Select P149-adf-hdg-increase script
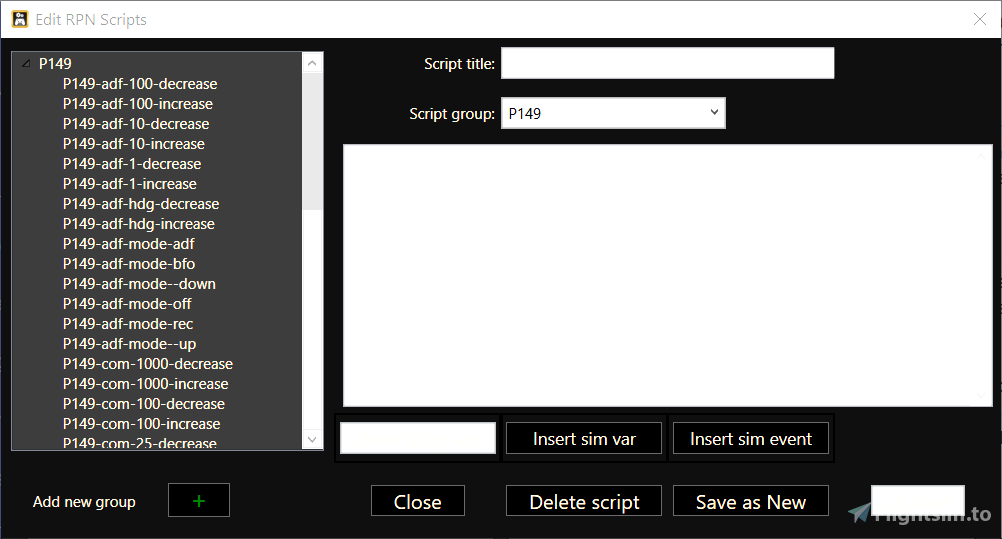 [139, 224]
